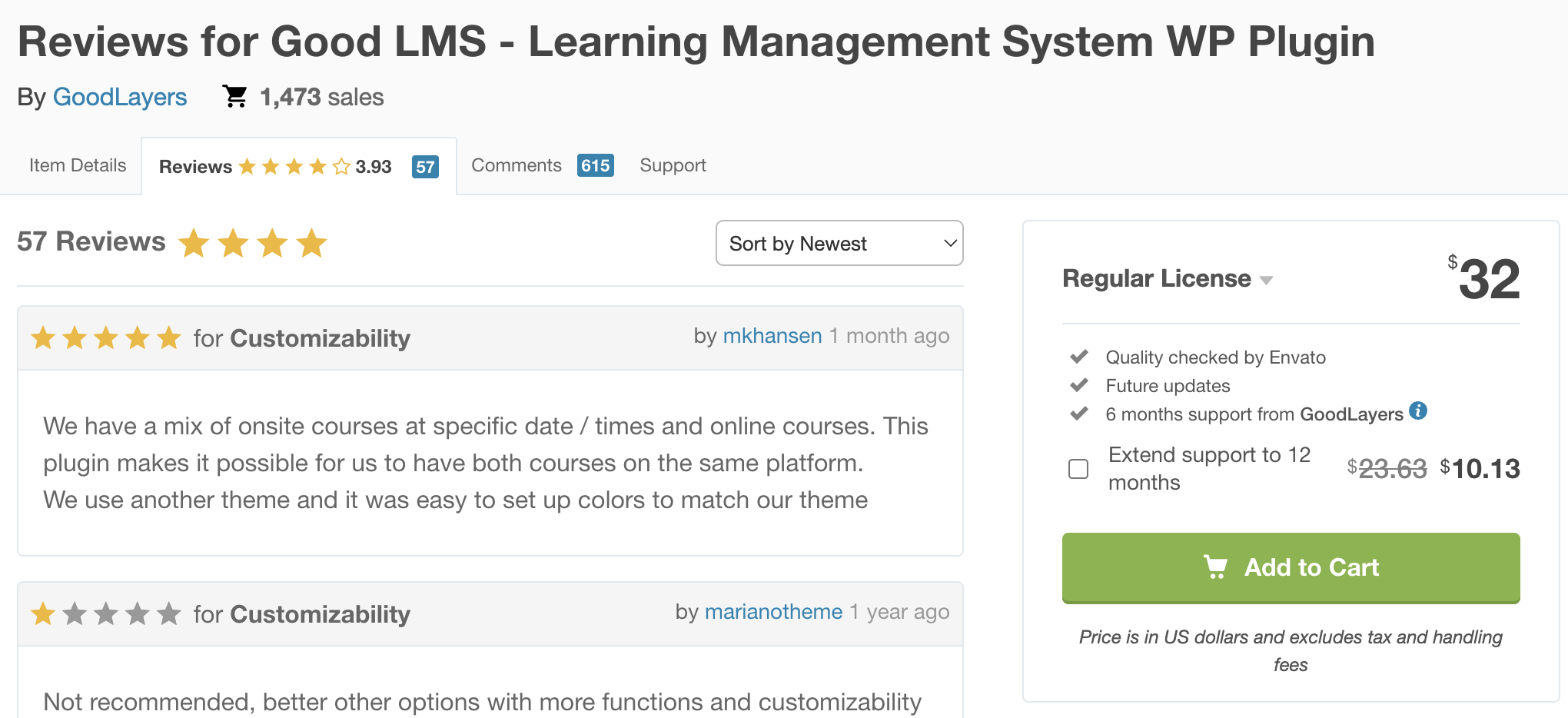Click the discounted $10.13 support price
This screenshot has width=1568, height=718.
(1480, 468)
